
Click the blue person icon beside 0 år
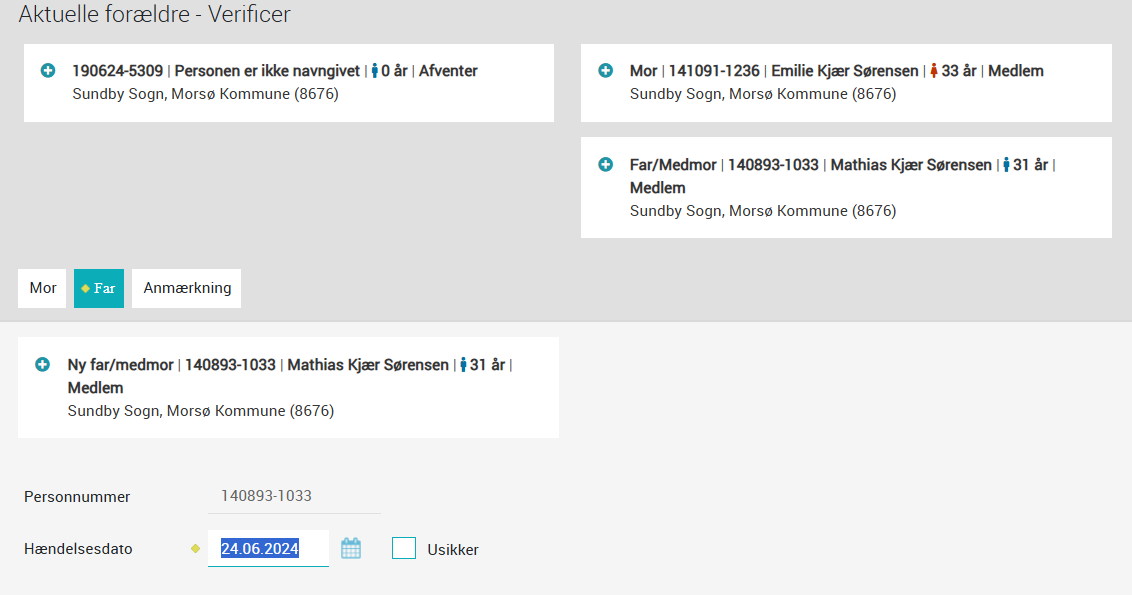coord(375,71)
